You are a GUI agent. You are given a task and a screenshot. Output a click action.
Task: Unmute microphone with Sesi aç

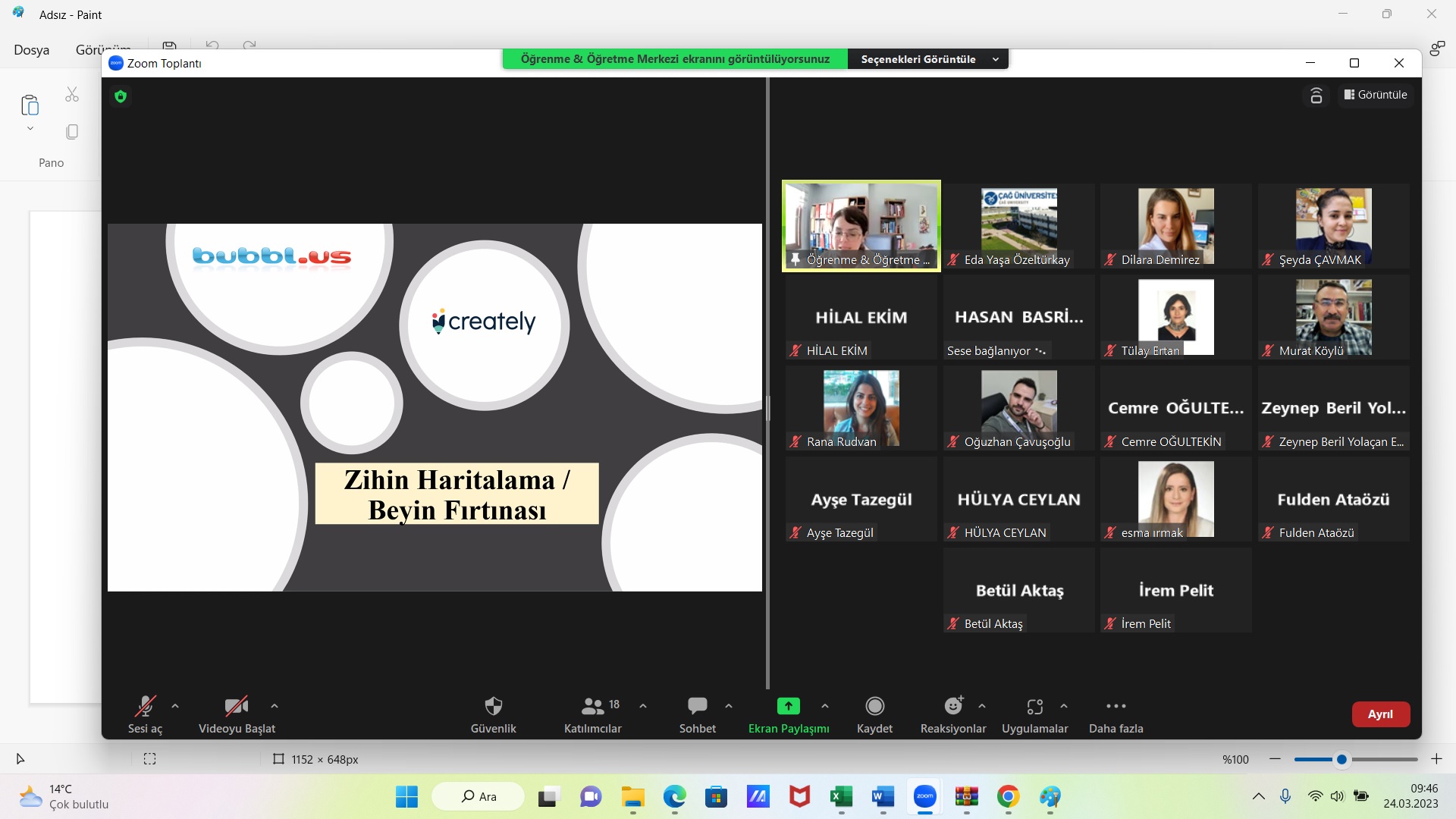pos(145,714)
